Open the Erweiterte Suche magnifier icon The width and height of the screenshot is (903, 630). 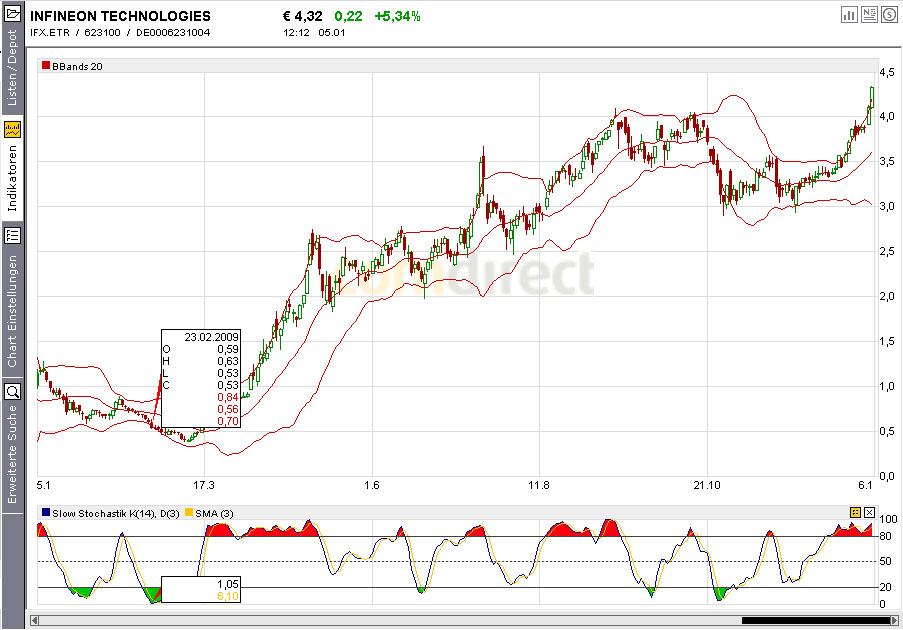(x=13, y=393)
